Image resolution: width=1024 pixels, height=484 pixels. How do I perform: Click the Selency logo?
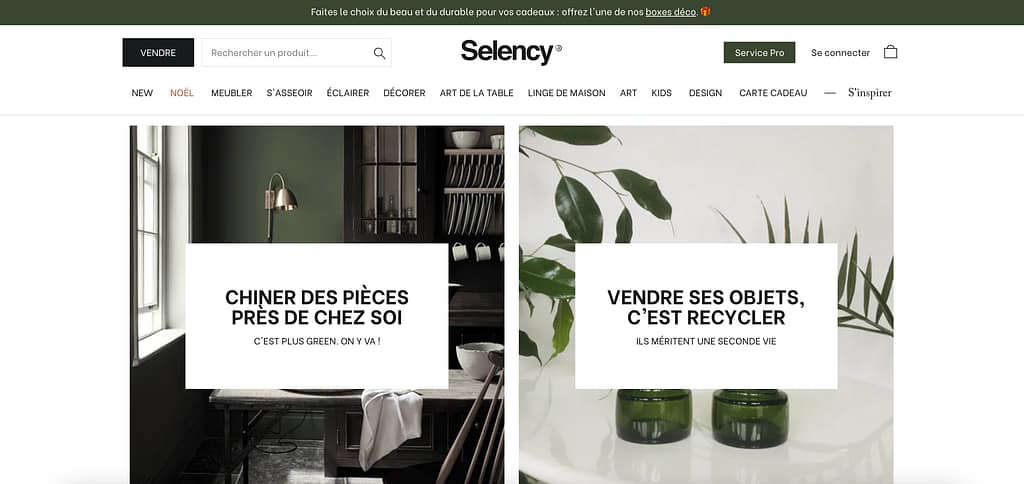511,52
